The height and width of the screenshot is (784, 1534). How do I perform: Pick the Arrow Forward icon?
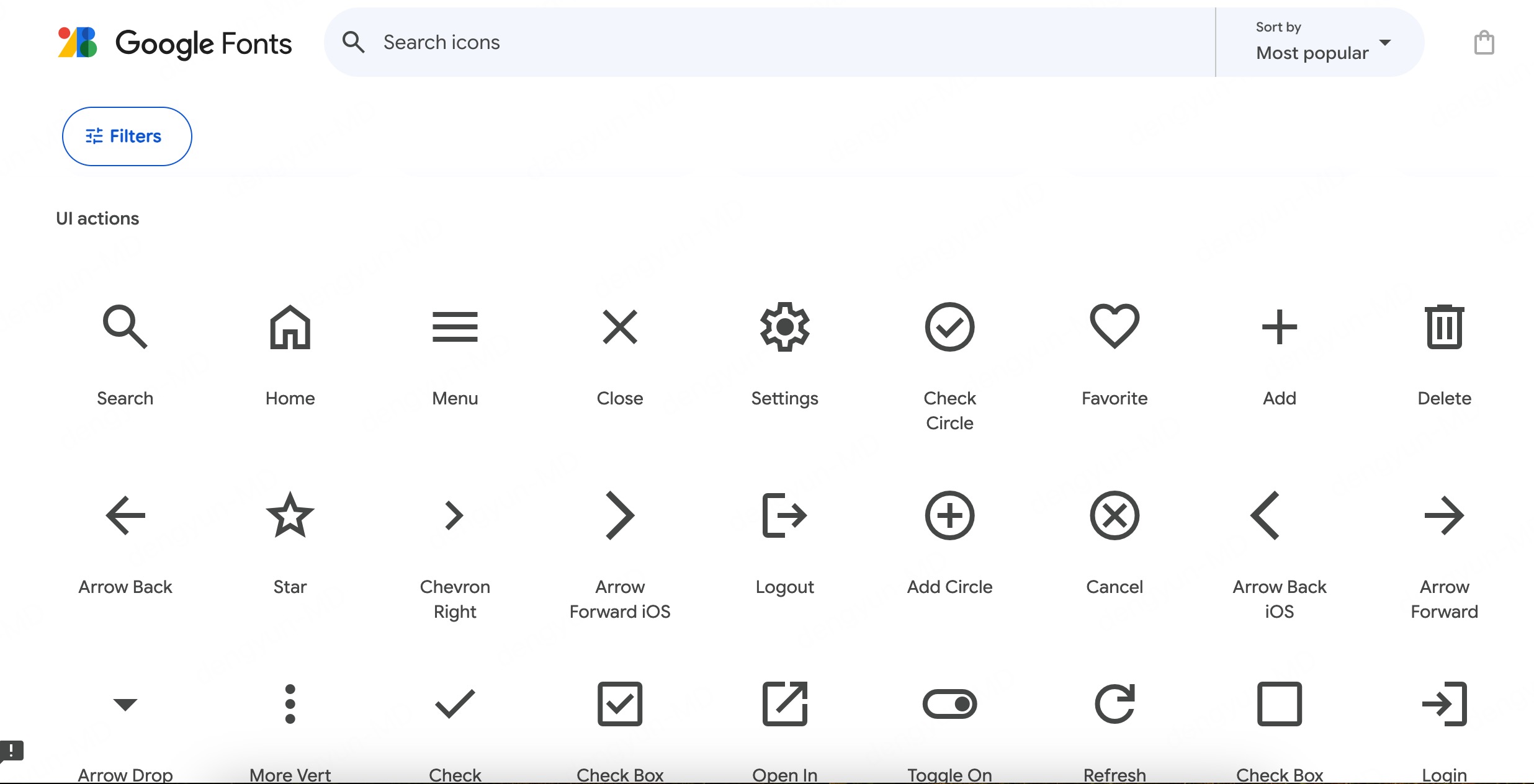tap(1445, 515)
